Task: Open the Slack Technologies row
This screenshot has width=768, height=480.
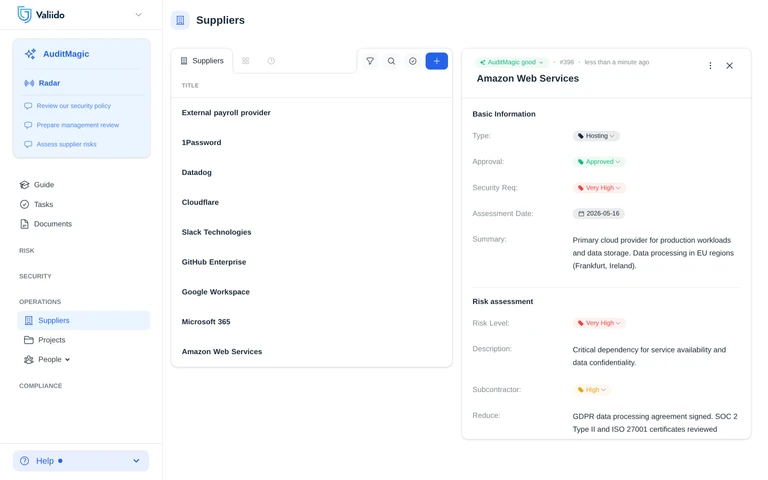Action: [x=312, y=232]
